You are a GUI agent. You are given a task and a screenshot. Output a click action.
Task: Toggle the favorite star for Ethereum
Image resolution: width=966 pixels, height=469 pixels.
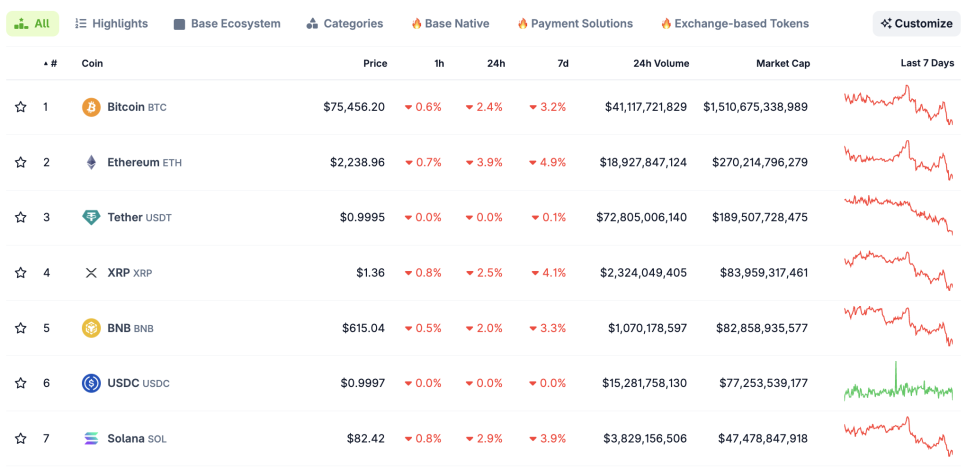[x=20, y=162]
